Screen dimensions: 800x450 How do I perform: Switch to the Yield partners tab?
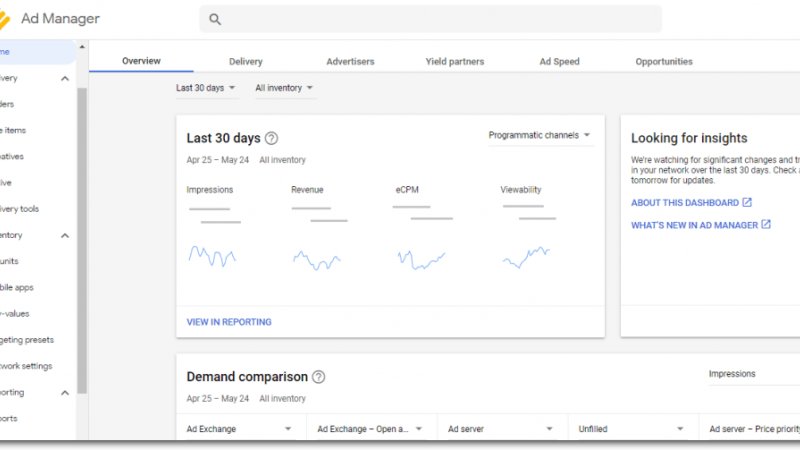(454, 62)
